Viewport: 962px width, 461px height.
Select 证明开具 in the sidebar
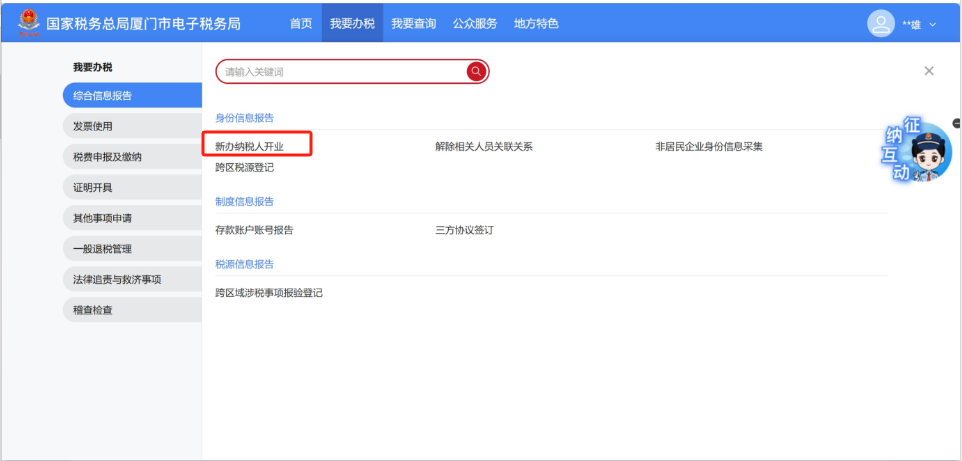pyautogui.click(x=133, y=187)
